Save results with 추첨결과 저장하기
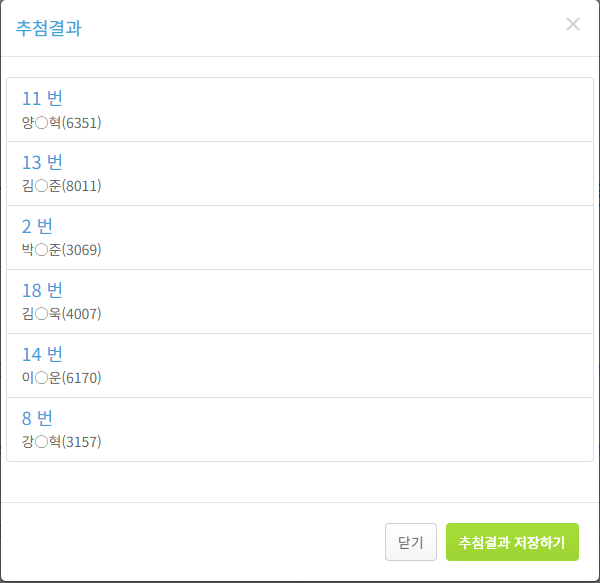The image size is (600, 583). pos(512,542)
